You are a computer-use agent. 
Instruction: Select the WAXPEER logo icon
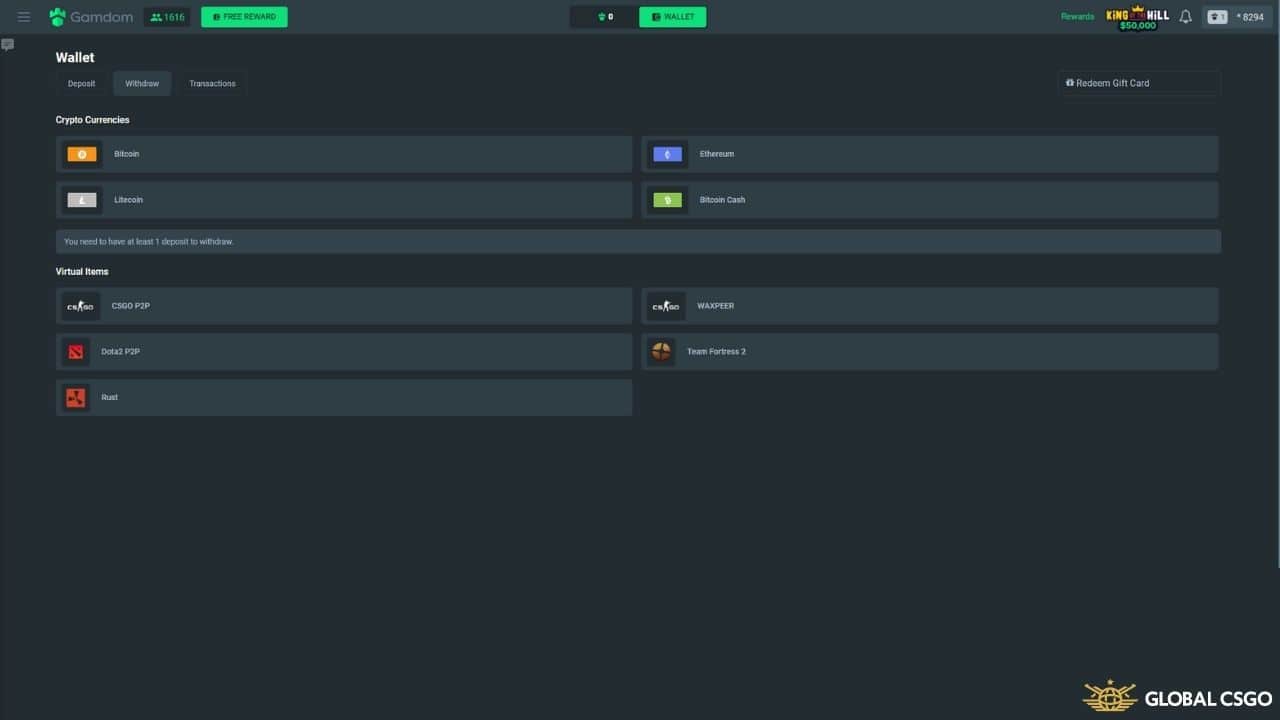click(x=665, y=306)
